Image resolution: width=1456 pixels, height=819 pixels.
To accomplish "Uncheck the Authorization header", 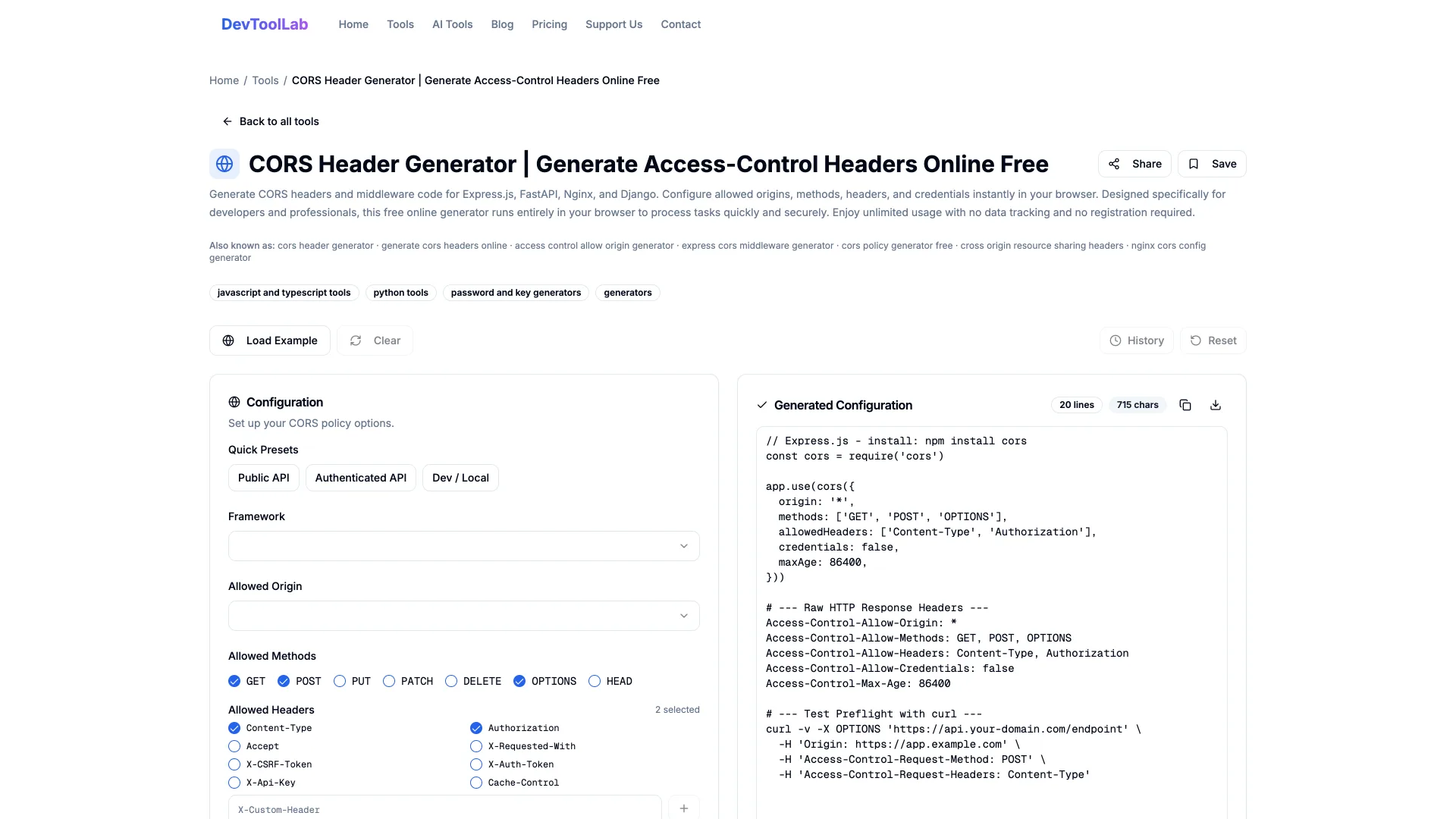I will (476, 728).
